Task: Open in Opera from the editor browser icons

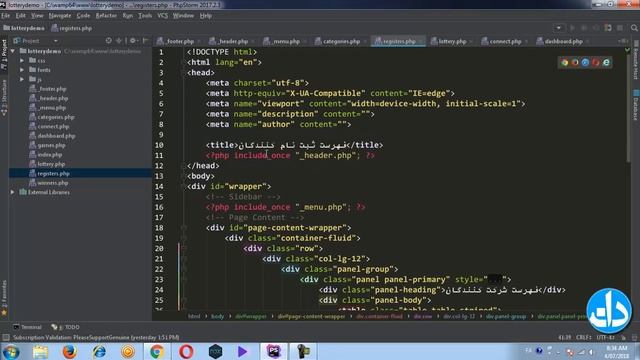Action: point(596,62)
